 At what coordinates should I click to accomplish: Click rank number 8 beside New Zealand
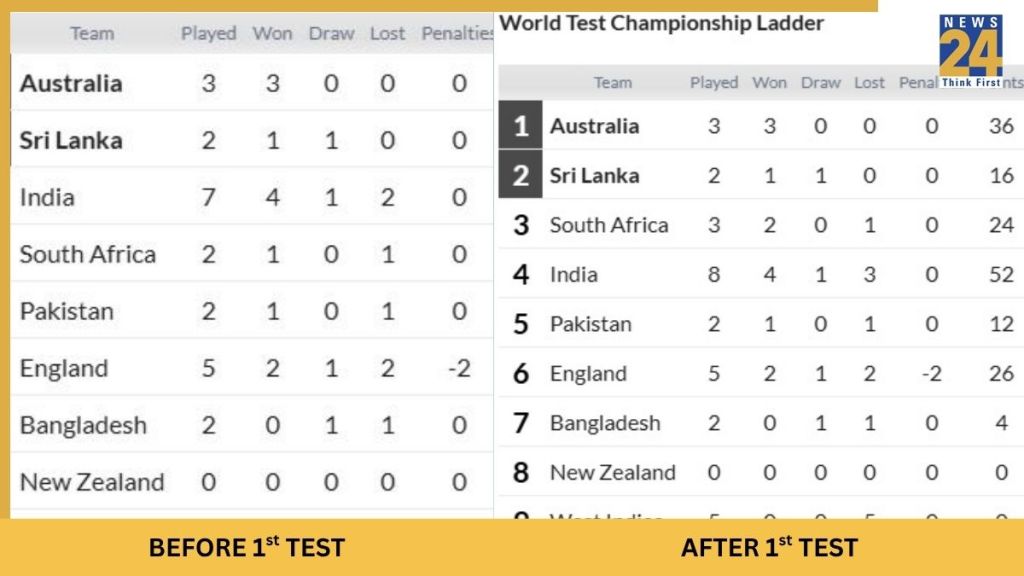[521, 472]
